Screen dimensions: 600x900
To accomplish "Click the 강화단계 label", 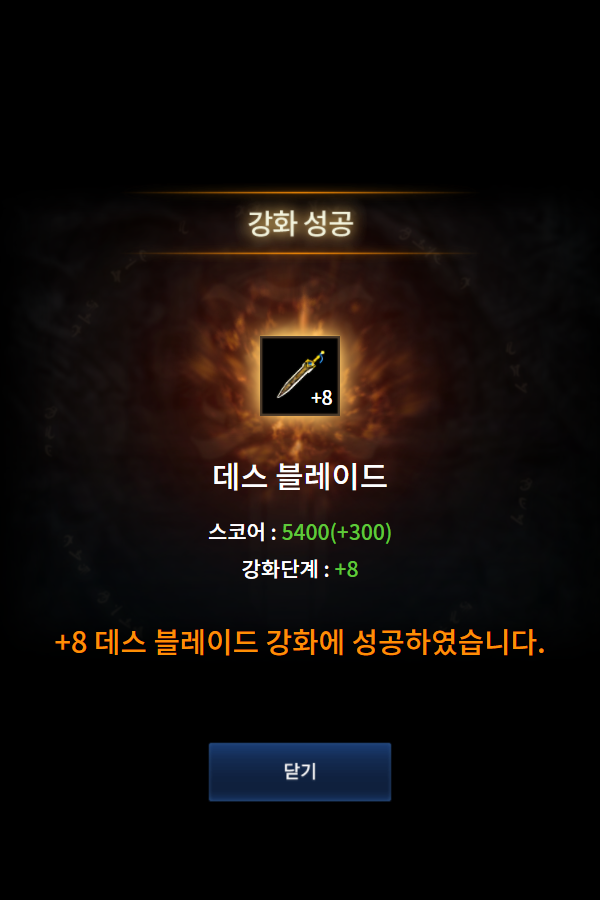I will pyautogui.click(x=280, y=569).
